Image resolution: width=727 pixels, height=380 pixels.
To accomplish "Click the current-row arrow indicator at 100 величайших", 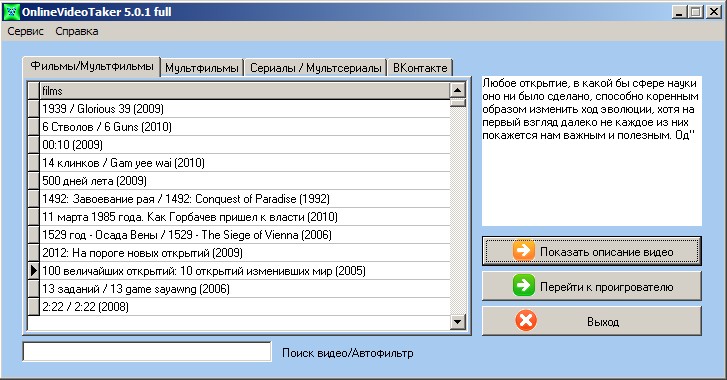I will click(33, 271).
